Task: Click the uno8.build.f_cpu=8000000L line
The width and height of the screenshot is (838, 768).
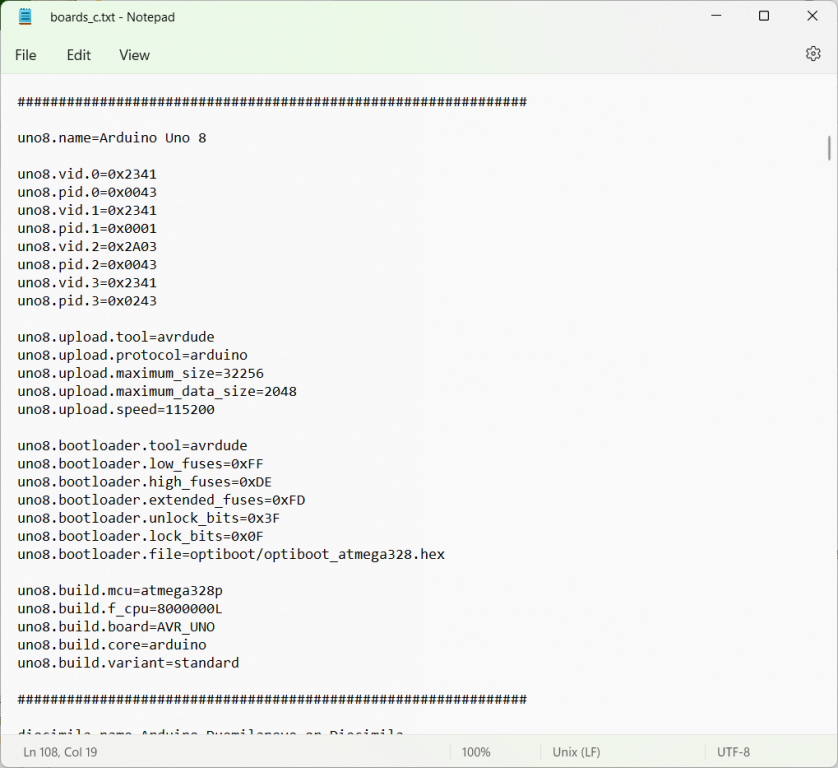Action: click(120, 608)
